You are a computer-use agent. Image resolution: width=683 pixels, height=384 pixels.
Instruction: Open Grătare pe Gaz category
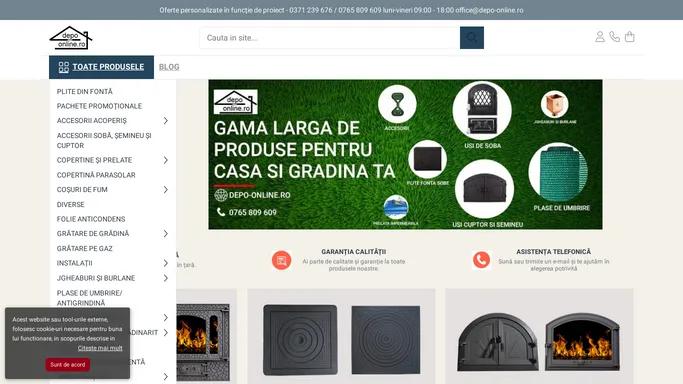(85, 248)
